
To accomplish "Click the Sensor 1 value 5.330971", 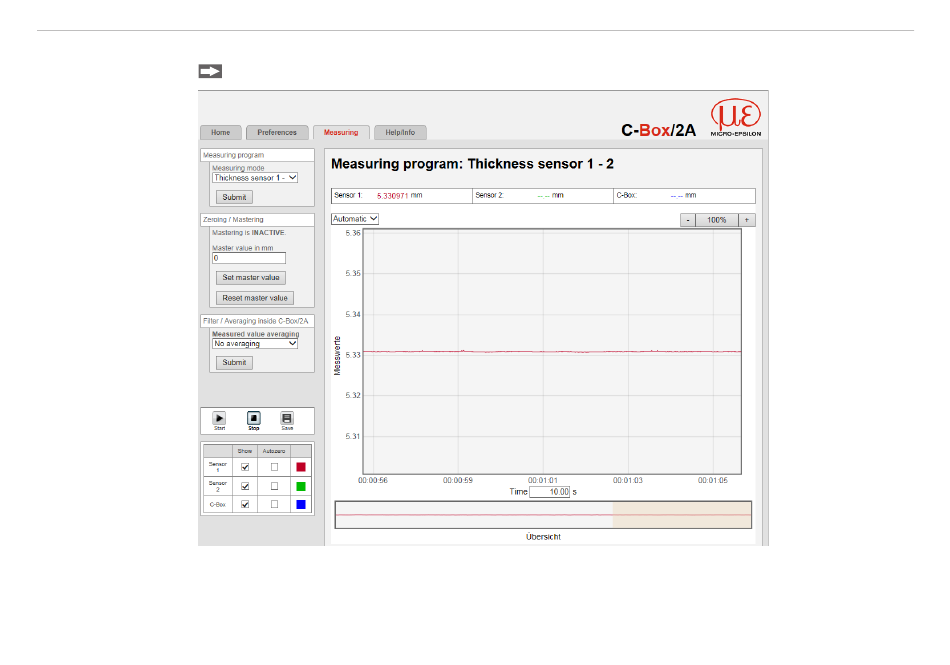I will 393,196.
